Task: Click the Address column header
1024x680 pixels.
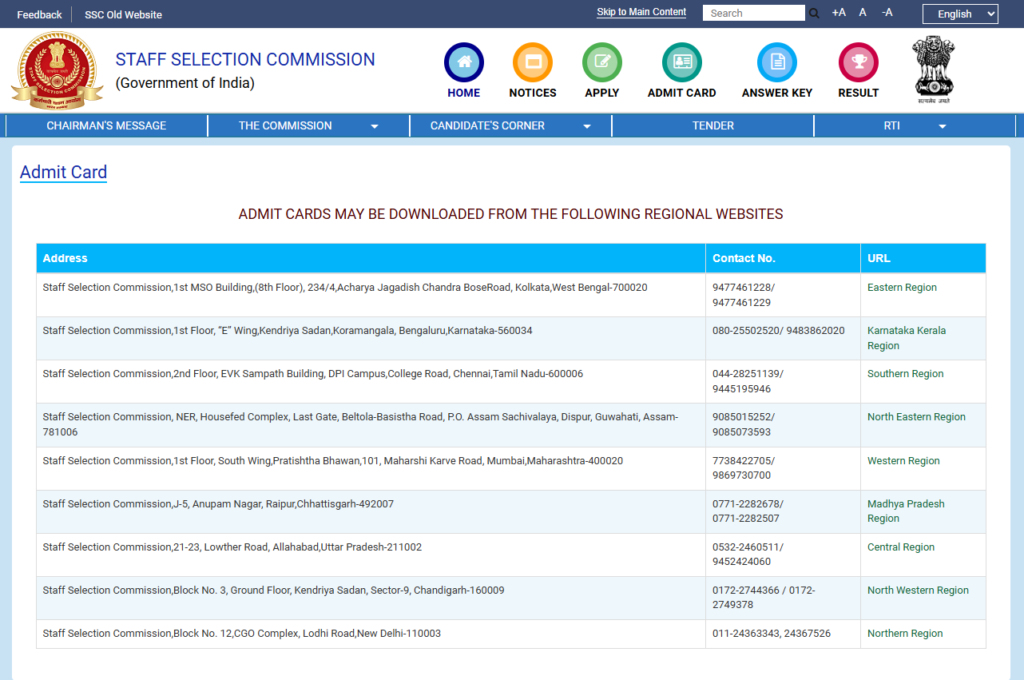Action: 371,258
